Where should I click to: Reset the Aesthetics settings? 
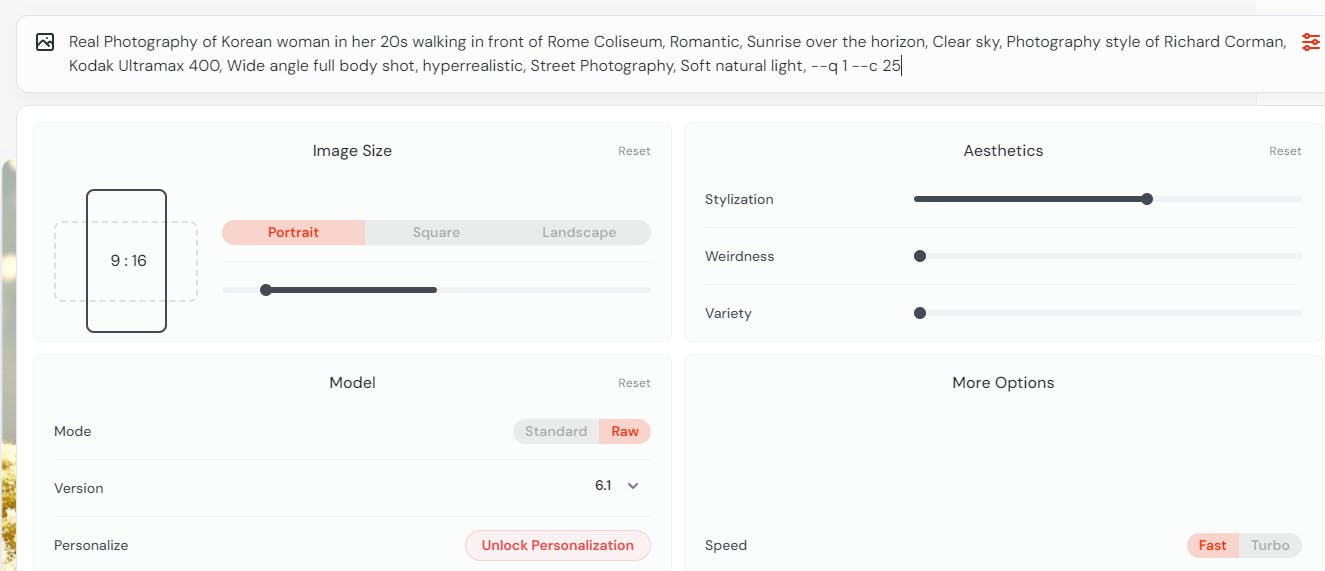pos(1285,152)
